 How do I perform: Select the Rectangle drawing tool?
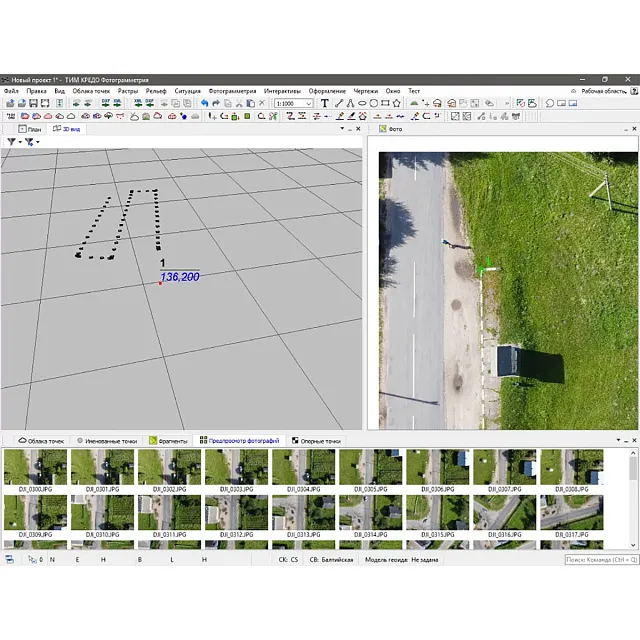point(385,103)
